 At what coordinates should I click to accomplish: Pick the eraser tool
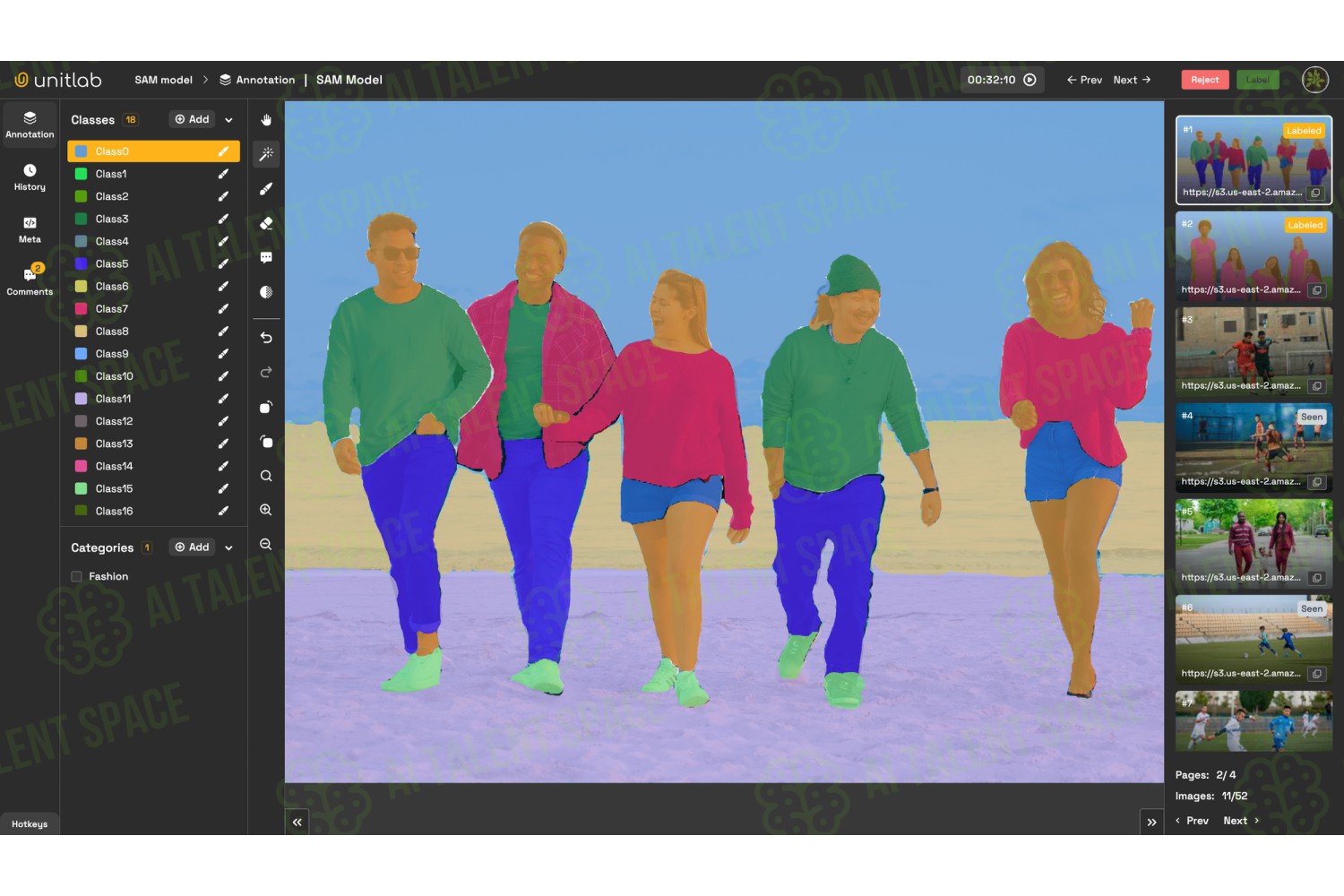point(266,223)
